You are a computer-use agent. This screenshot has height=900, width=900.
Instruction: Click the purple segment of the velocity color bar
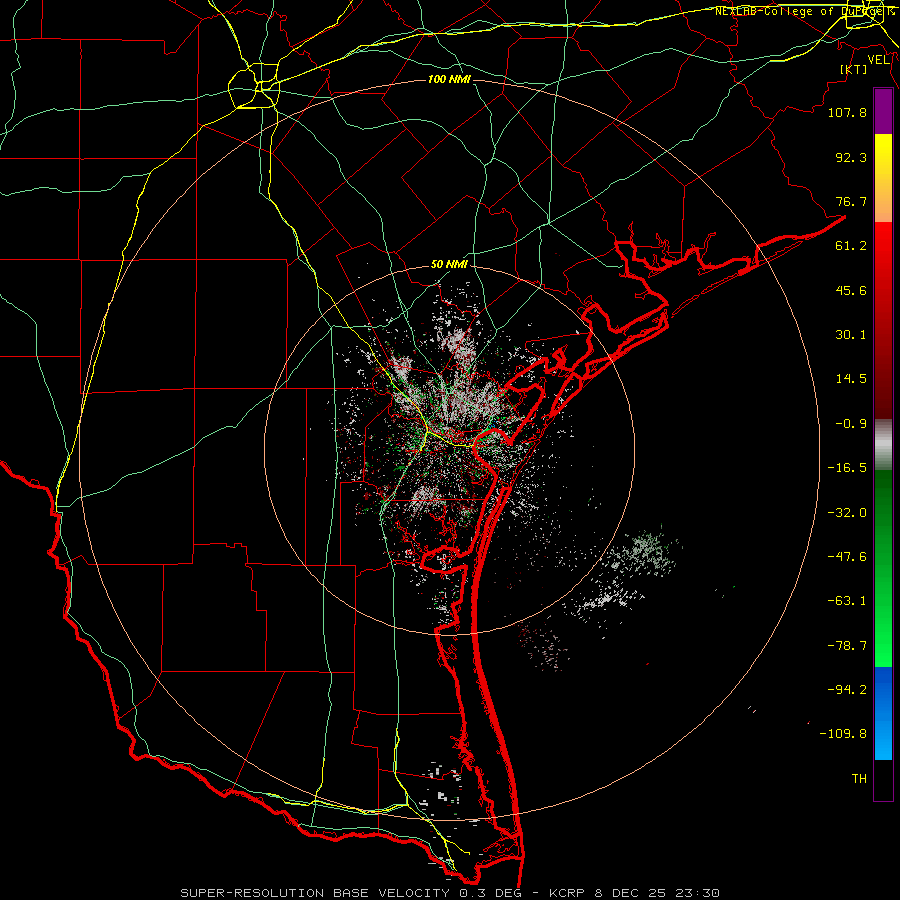883,112
